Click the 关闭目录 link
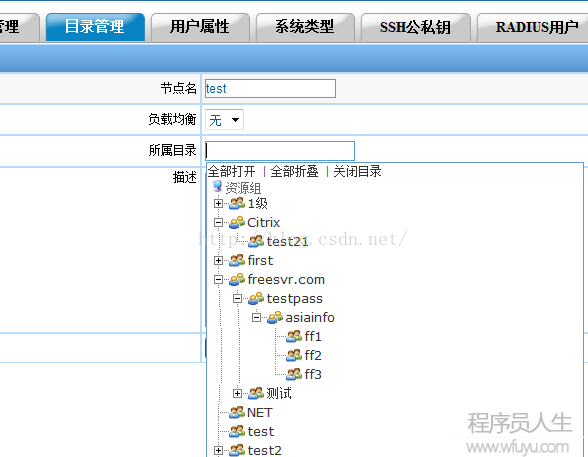This screenshot has height=457, width=588. point(357,171)
